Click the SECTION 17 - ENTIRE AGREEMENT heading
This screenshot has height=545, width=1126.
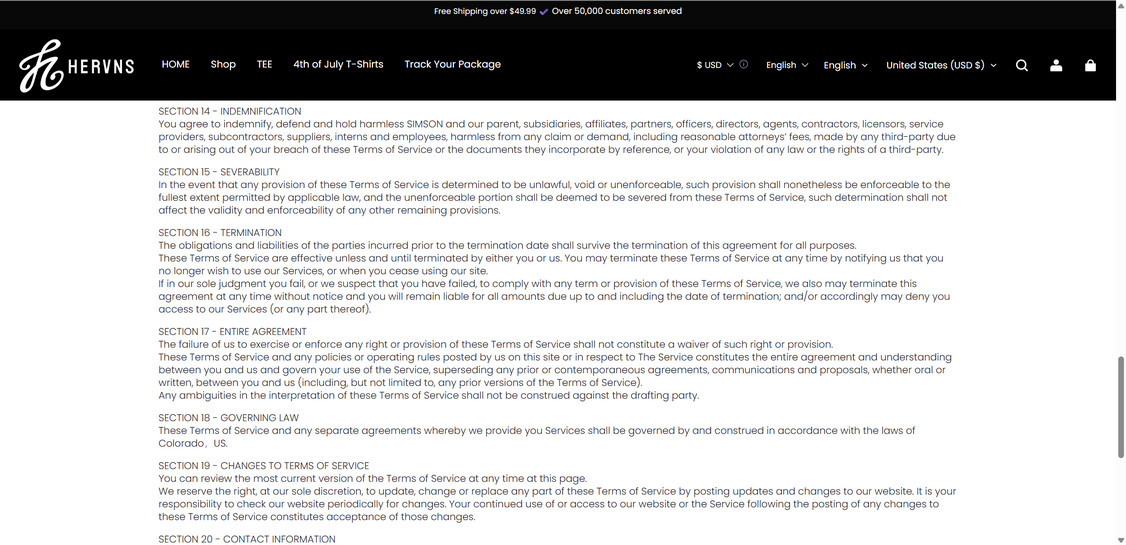[233, 332]
